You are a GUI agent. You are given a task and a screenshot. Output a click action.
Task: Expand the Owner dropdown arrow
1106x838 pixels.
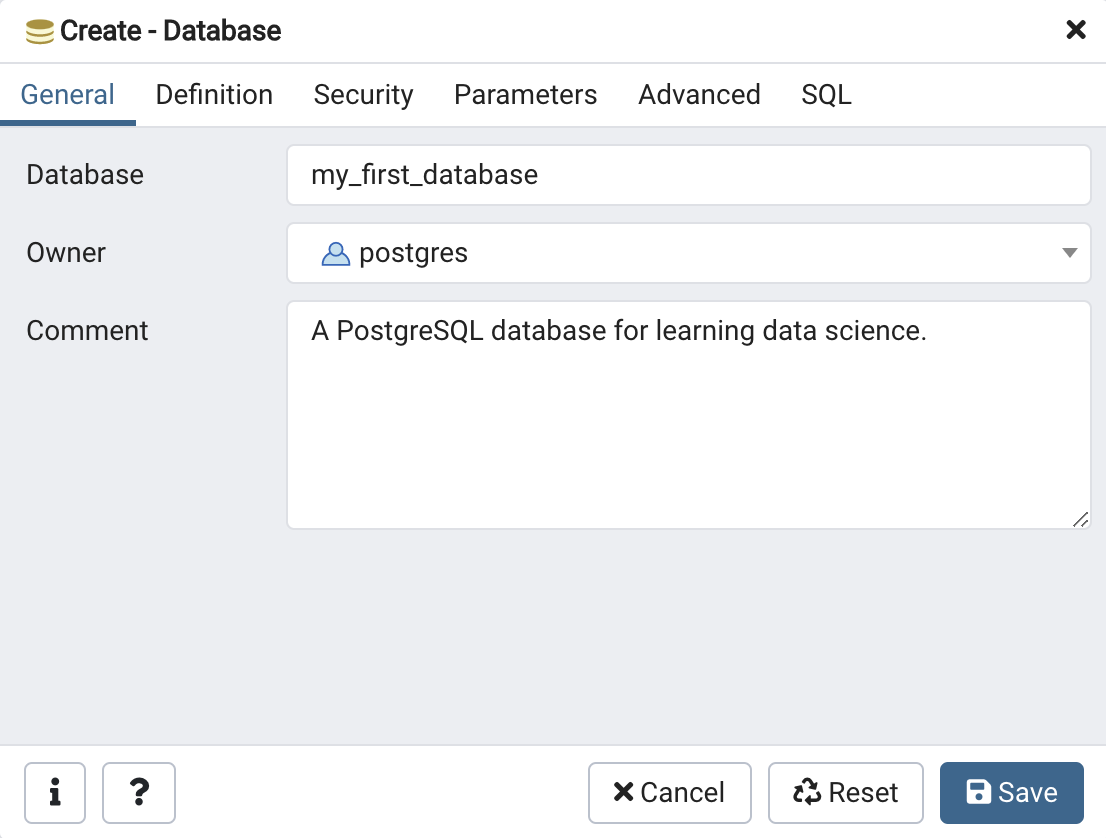pyautogui.click(x=1069, y=253)
